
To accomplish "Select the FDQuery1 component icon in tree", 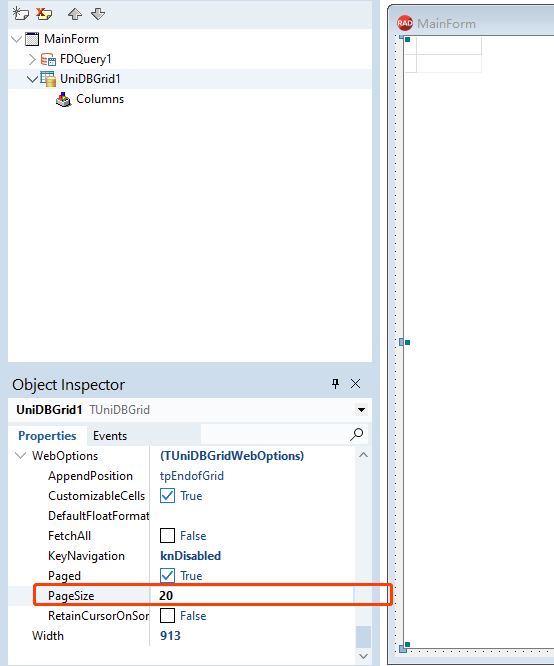I will pyautogui.click(x=48, y=59).
